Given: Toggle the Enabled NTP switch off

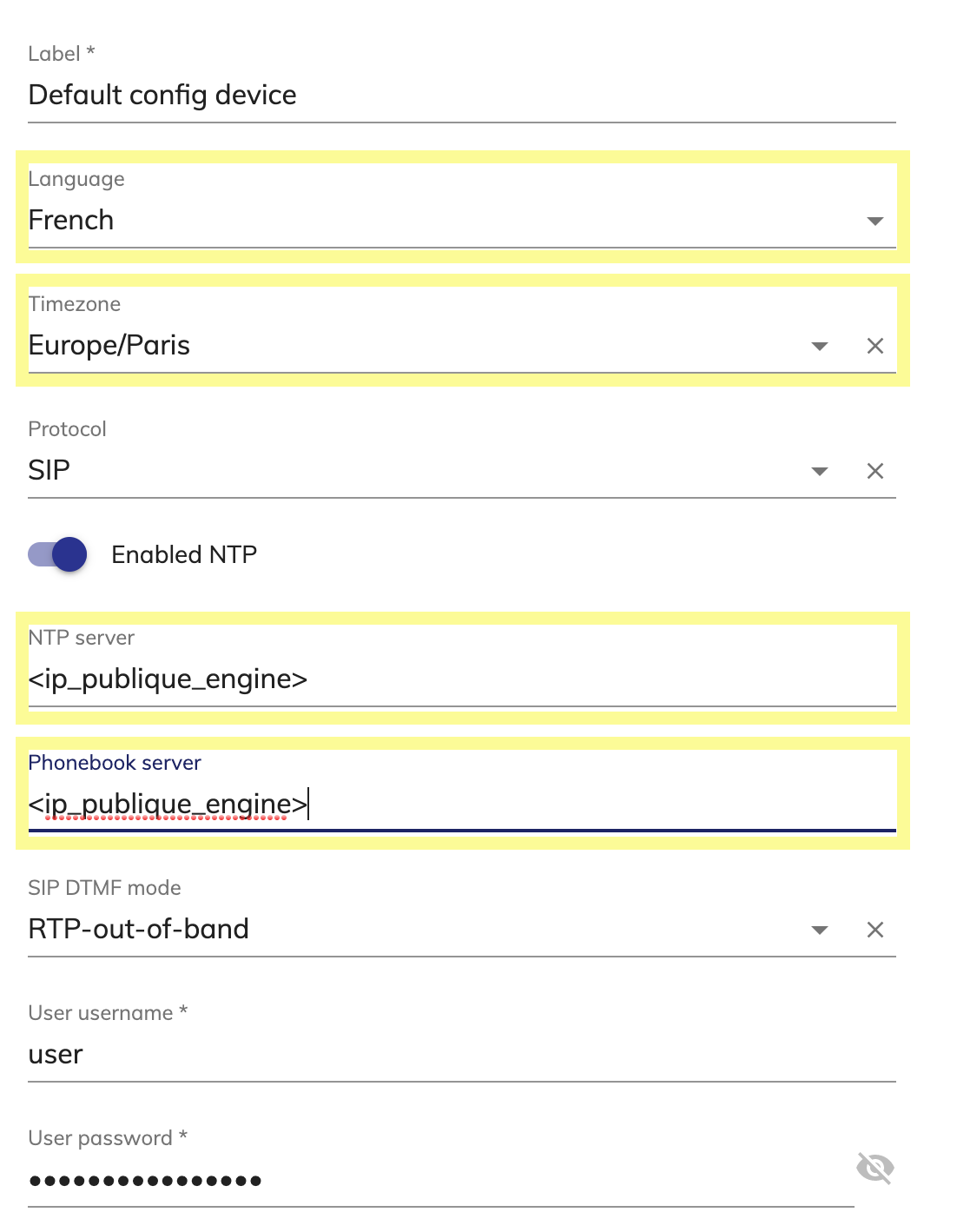Looking at the screenshot, I should point(57,554).
